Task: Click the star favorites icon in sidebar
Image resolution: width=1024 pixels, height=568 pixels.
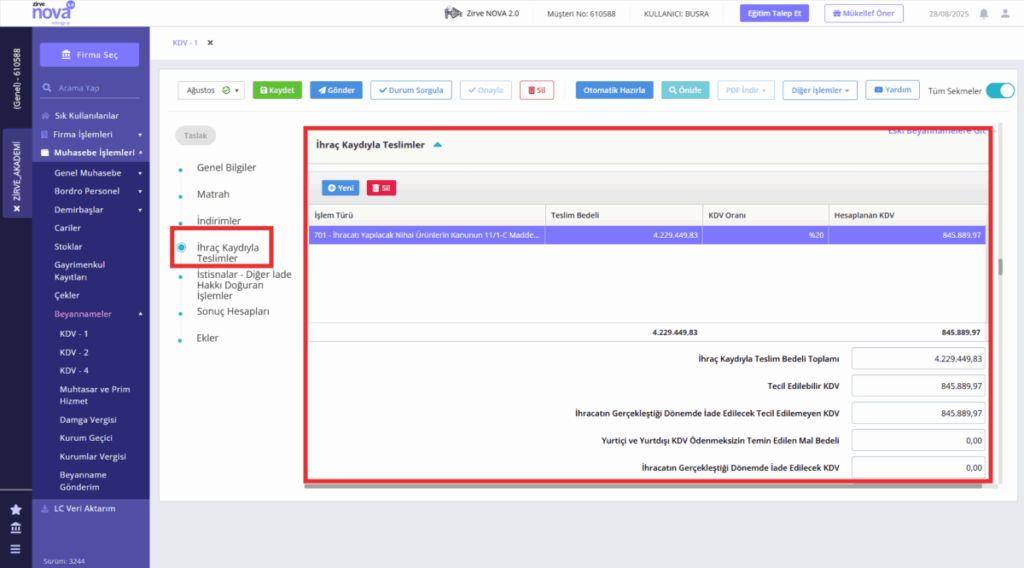Action: 16,509
